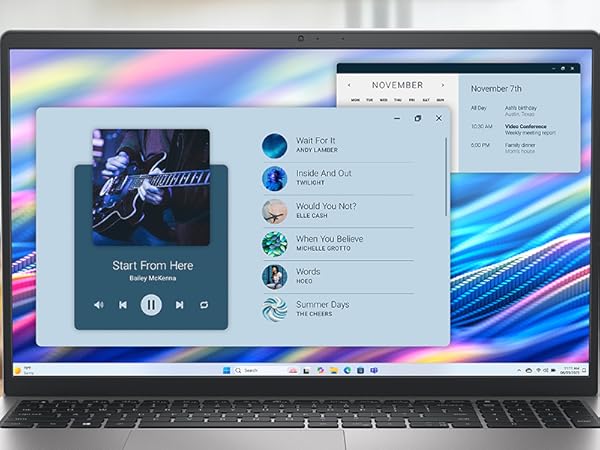The width and height of the screenshot is (600, 450).
Task: Minimize the calendar window
Action: tap(554, 68)
